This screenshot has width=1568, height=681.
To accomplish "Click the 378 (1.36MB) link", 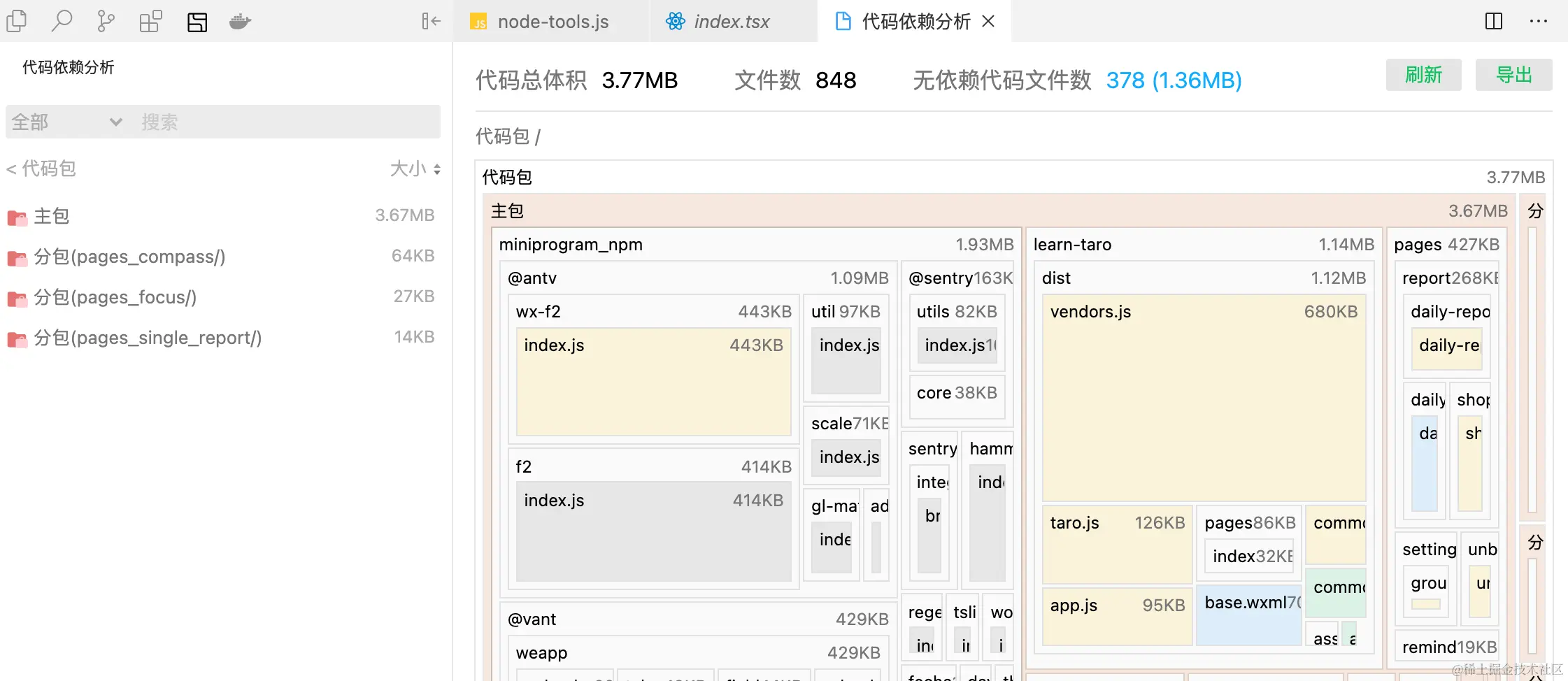I will point(1174,80).
